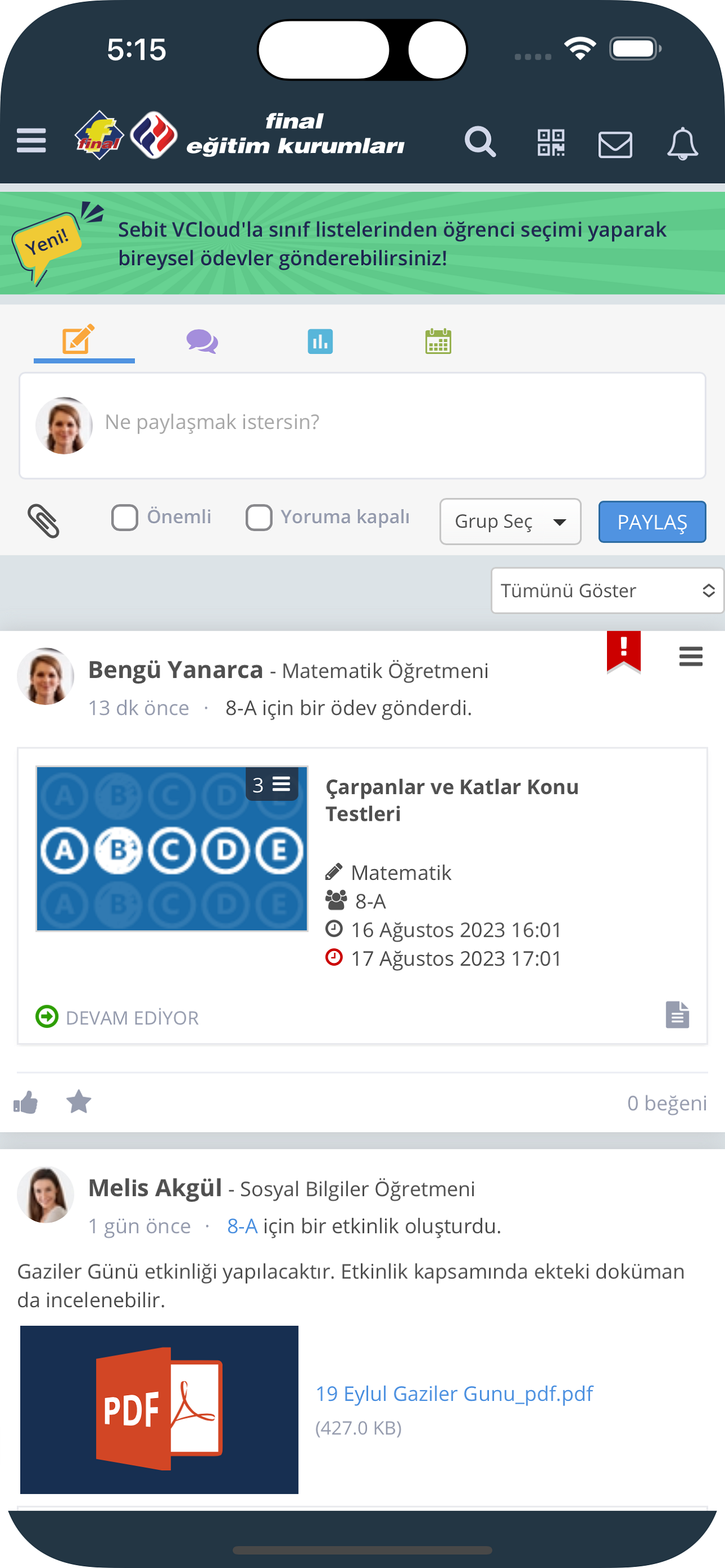Click the due date '17 Ağustos 2023 17:01'
725x1568 pixels.
click(456, 959)
